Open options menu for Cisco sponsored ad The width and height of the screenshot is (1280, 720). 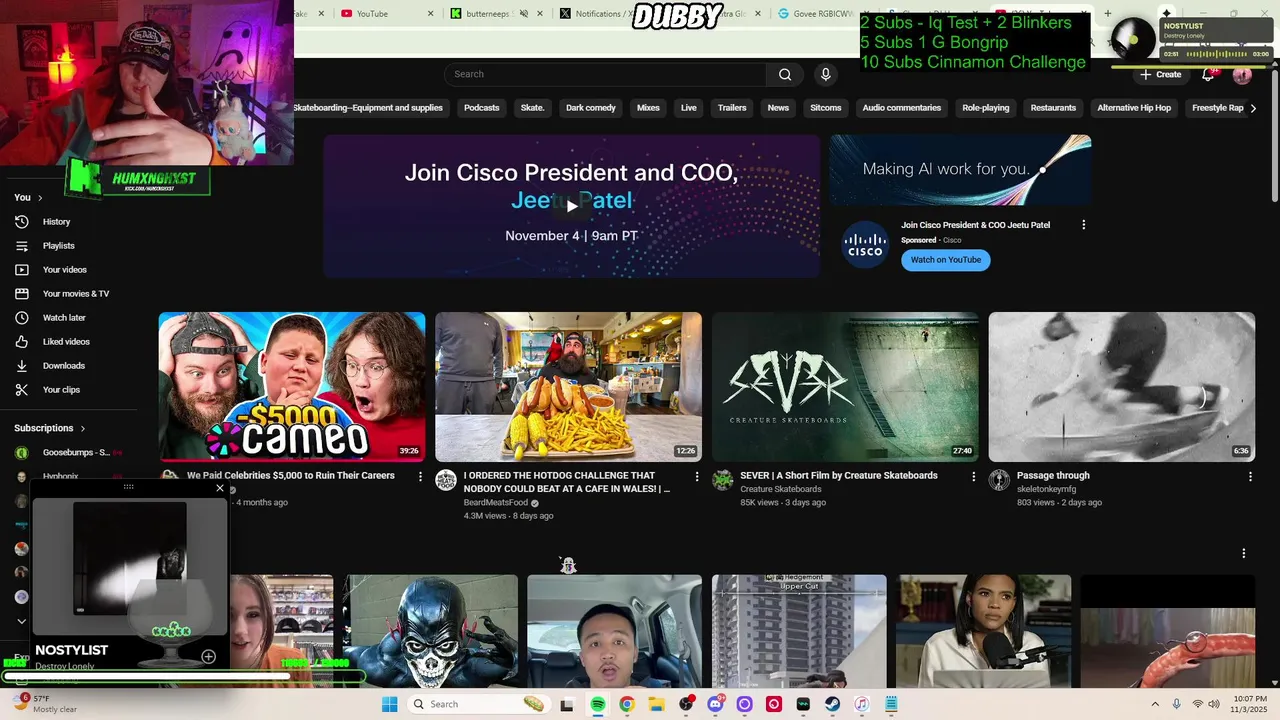tap(1083, 225)
